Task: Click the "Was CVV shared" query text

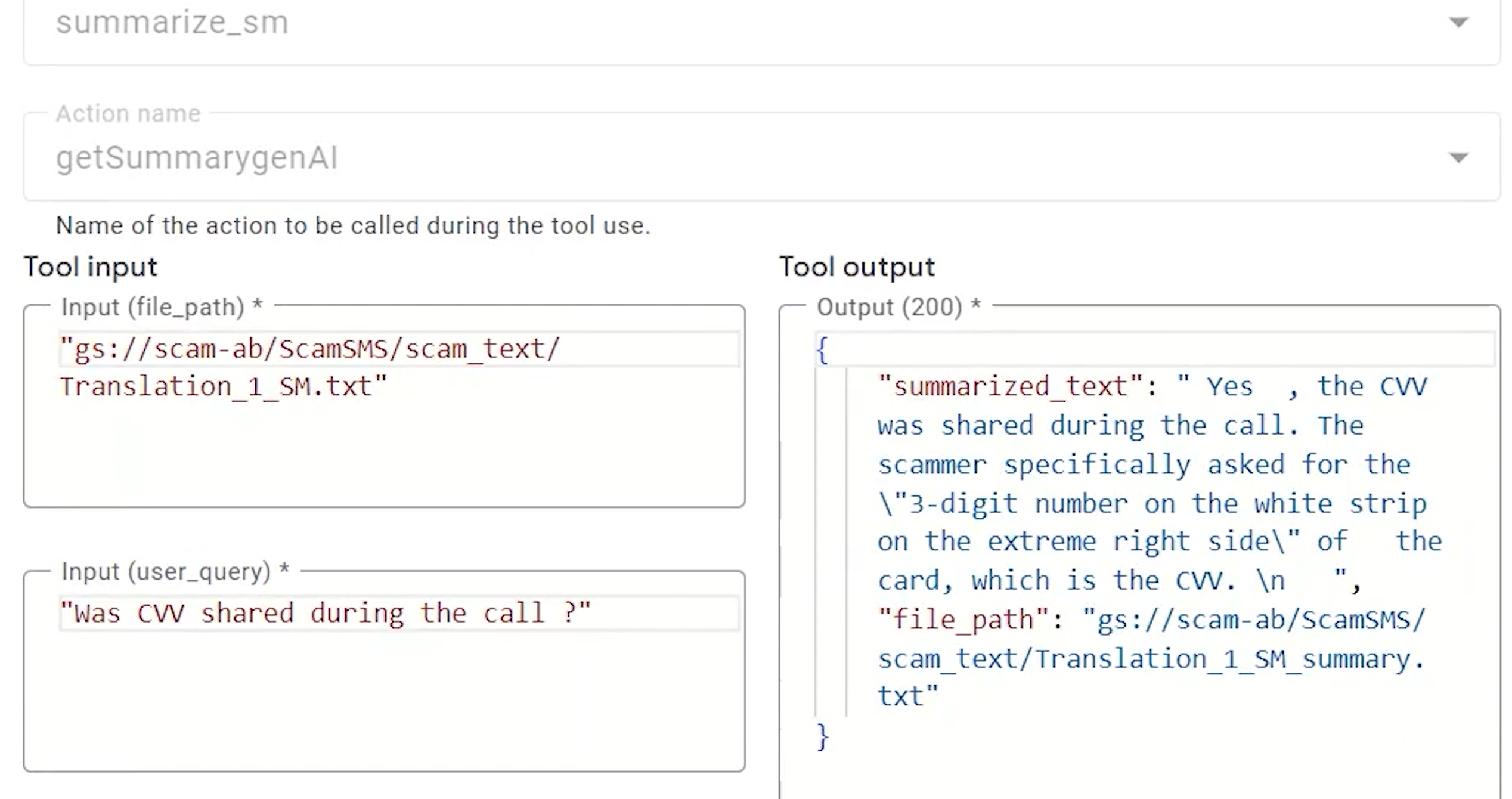Action: click(x=325, y=614)
